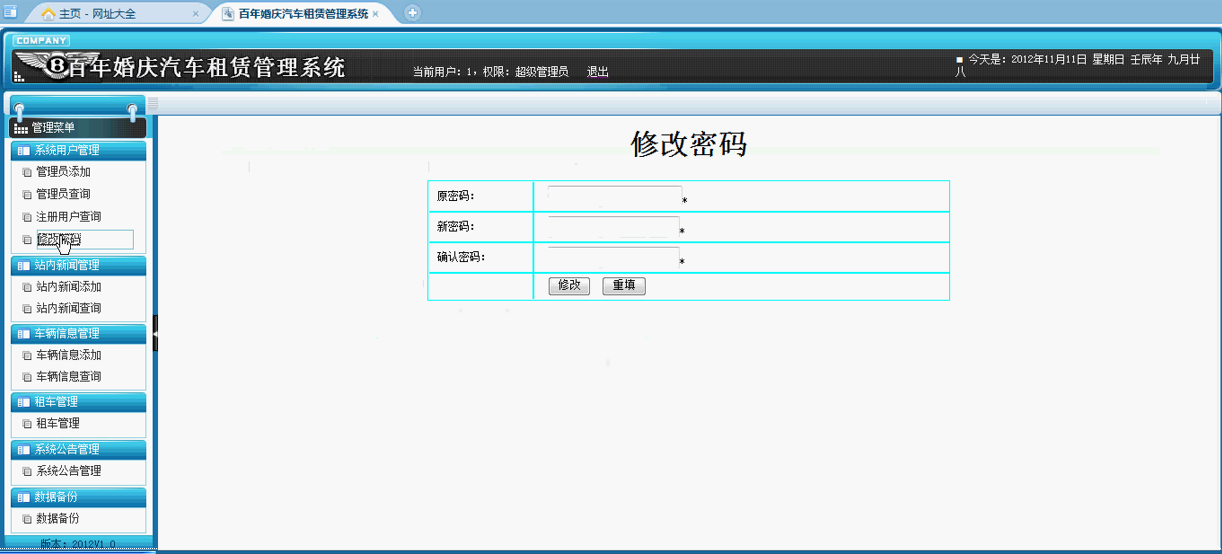Close the 主页 - 网址大全 tab

pyautogui.click(x=195, y=14)
